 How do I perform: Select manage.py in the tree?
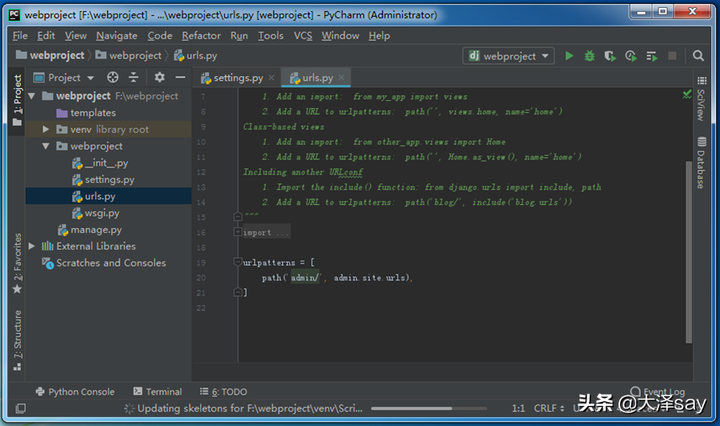click(90, 230)
